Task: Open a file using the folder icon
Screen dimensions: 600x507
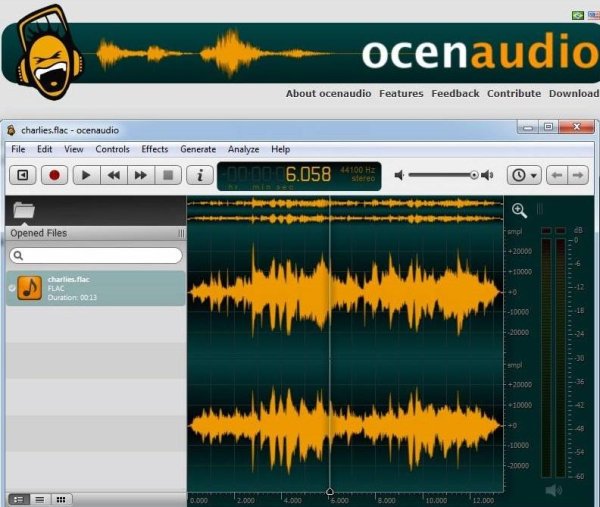Action: click(x=24, y=210)
